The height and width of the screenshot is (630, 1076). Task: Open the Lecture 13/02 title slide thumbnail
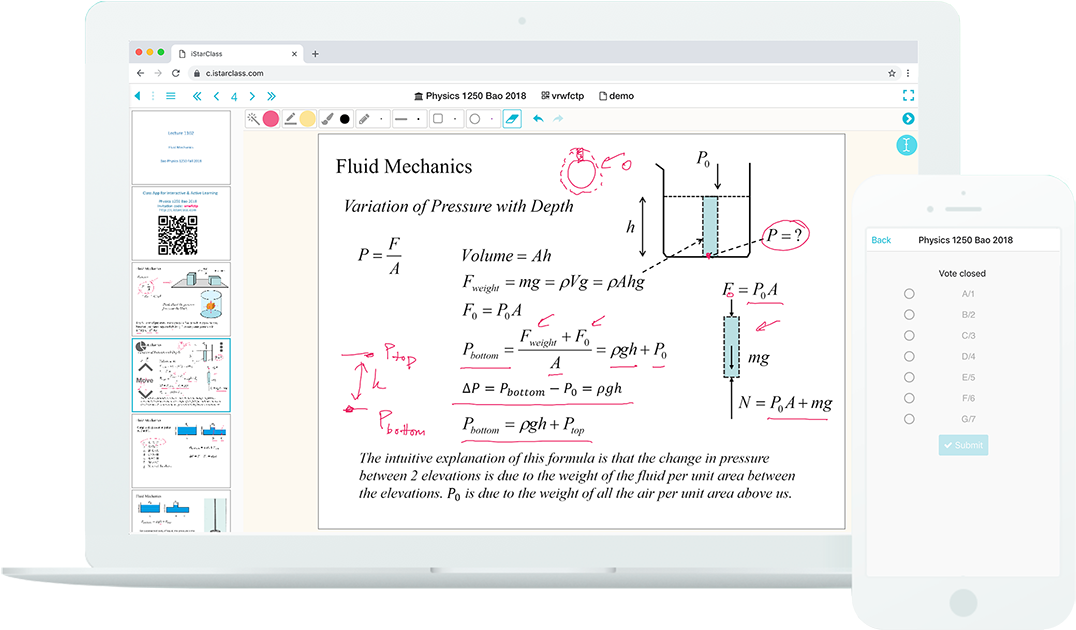pos(181,147)
